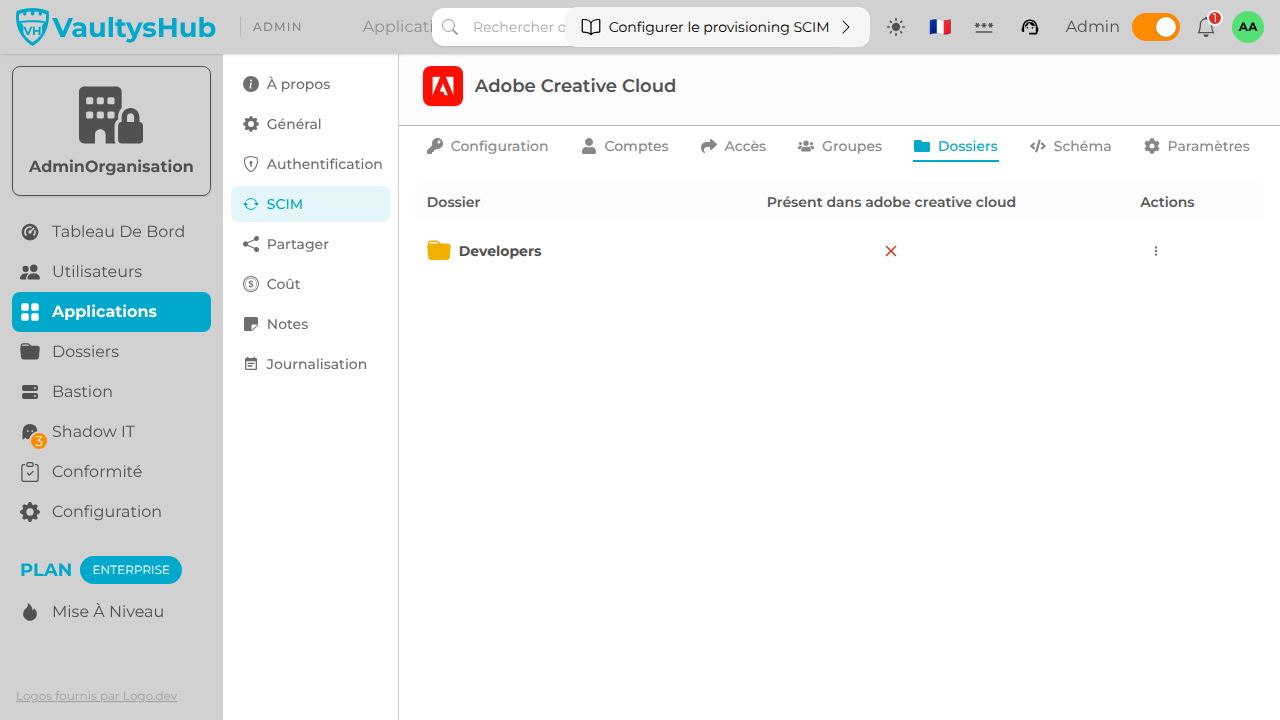Open notifications bell
The width and height of the screenshot is (1280, 720).
click(1206, 27)
